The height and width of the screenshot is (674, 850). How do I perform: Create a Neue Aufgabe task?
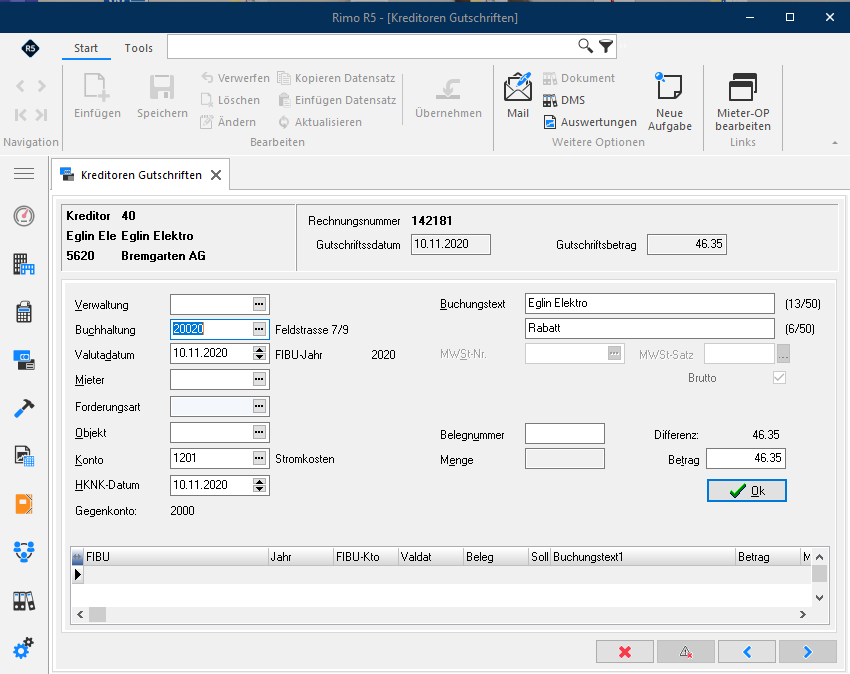click(669, 102)
